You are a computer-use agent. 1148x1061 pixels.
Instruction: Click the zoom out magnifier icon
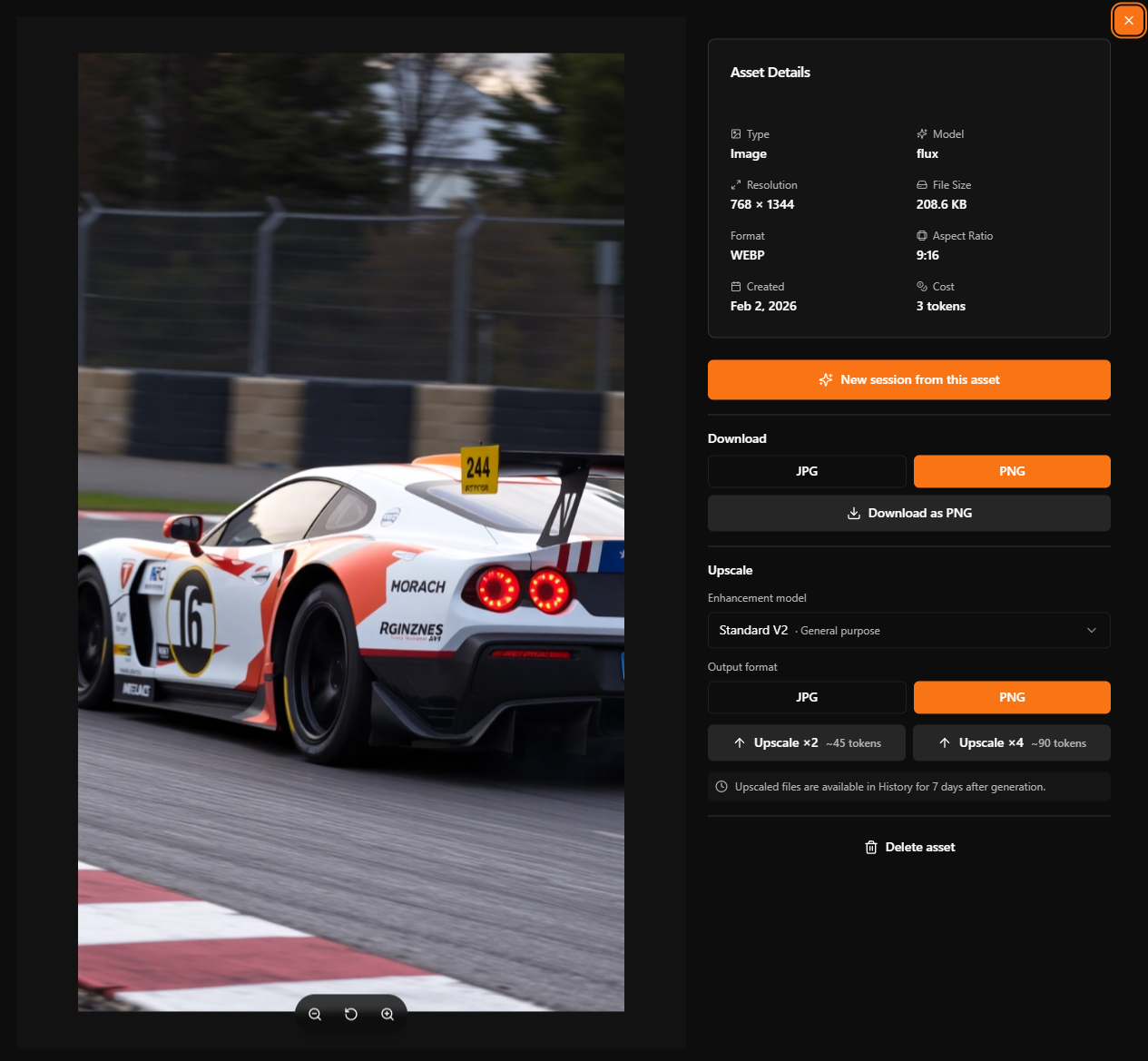[315, 1015]
